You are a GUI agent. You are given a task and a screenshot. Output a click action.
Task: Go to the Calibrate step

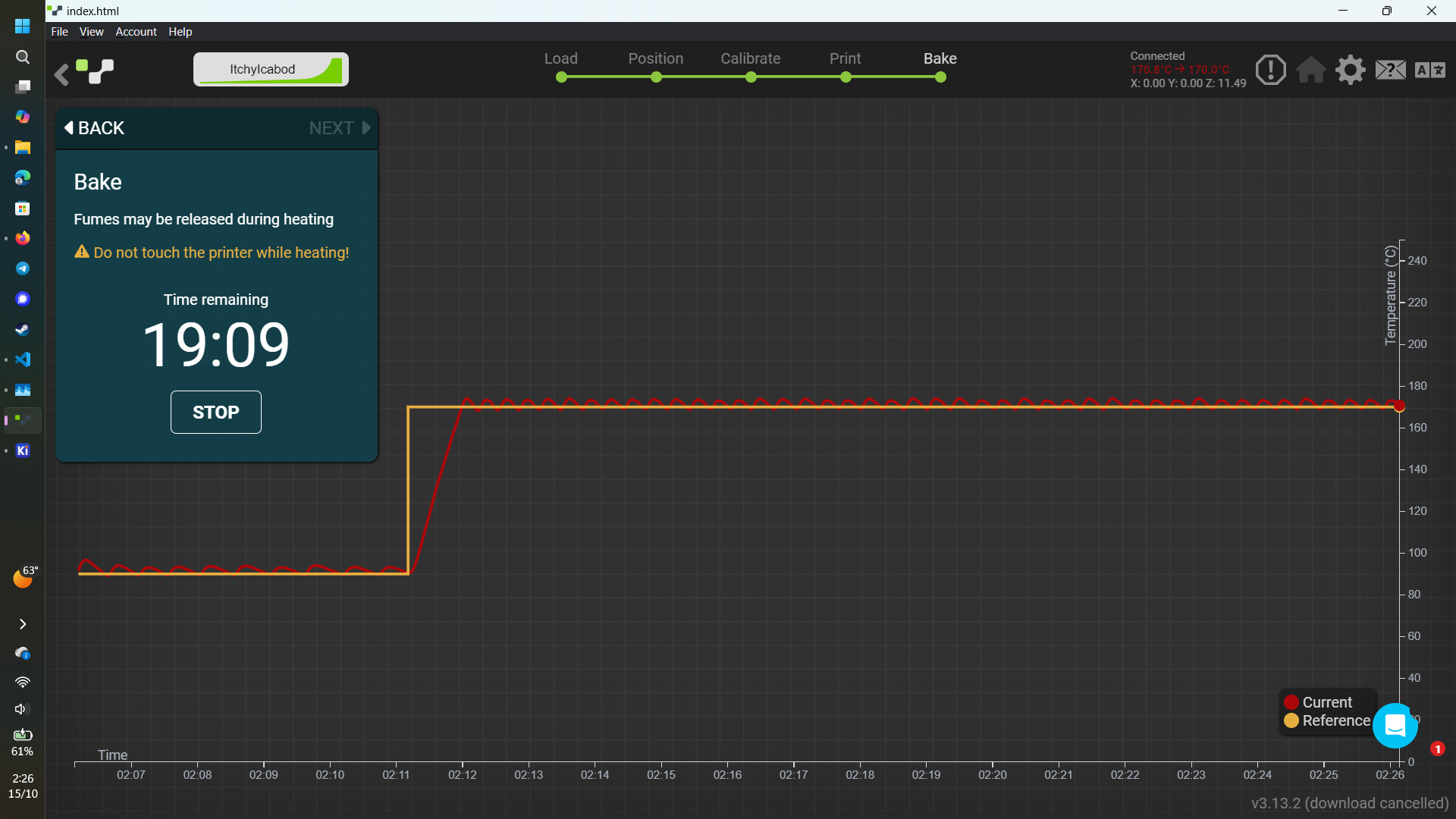(x=751, y=66)
